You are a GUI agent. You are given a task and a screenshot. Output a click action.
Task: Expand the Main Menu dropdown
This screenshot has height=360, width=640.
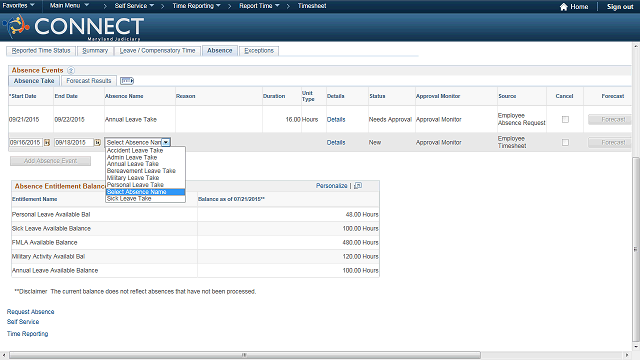click(x=69, y=6)
